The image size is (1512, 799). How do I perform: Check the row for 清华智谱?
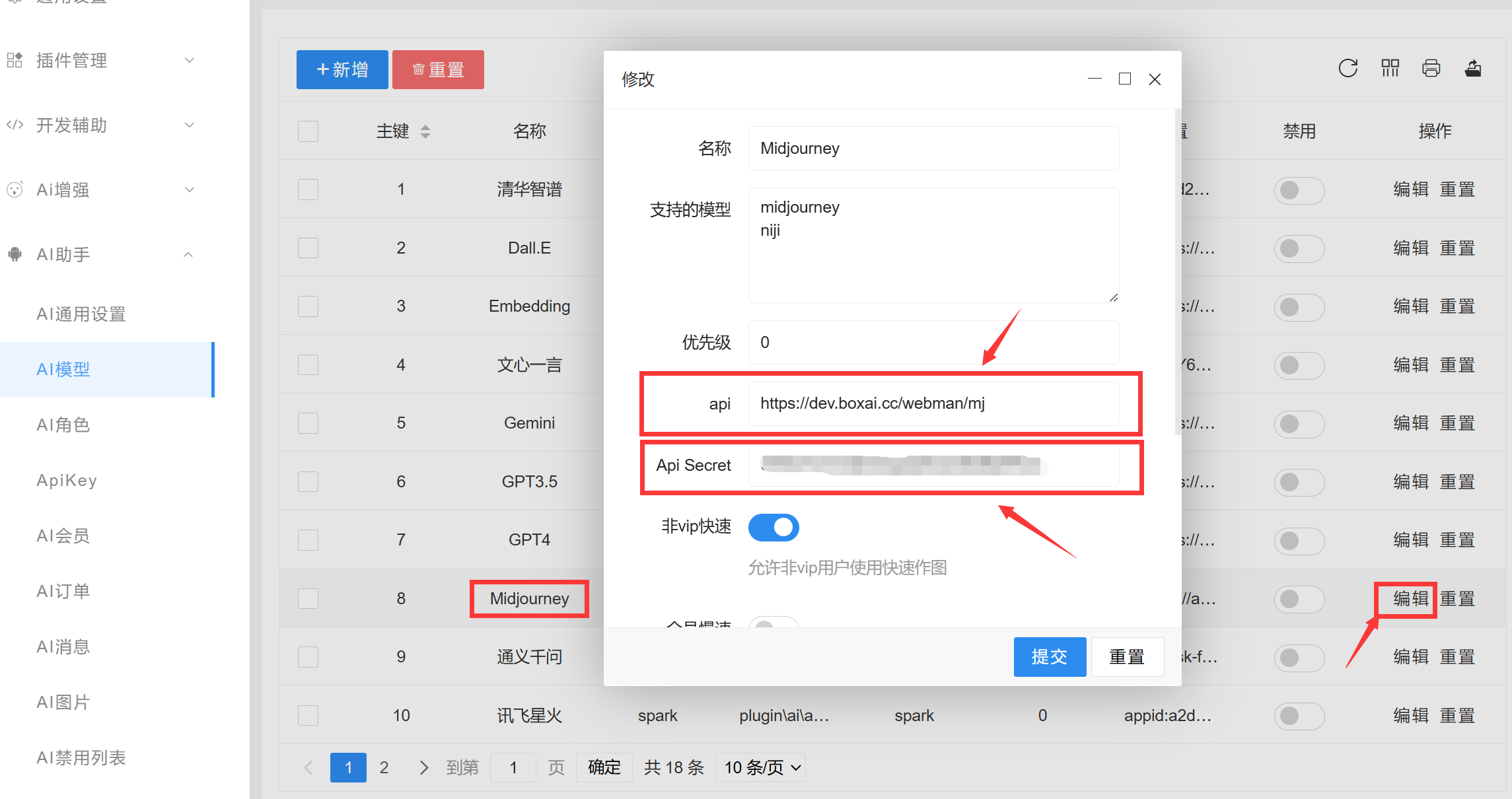308,190
